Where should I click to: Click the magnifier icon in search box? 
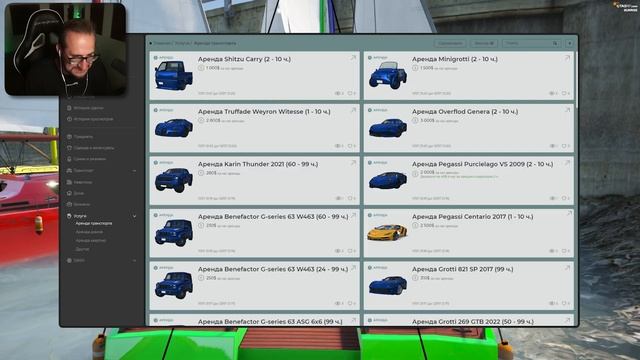point(555,43)
